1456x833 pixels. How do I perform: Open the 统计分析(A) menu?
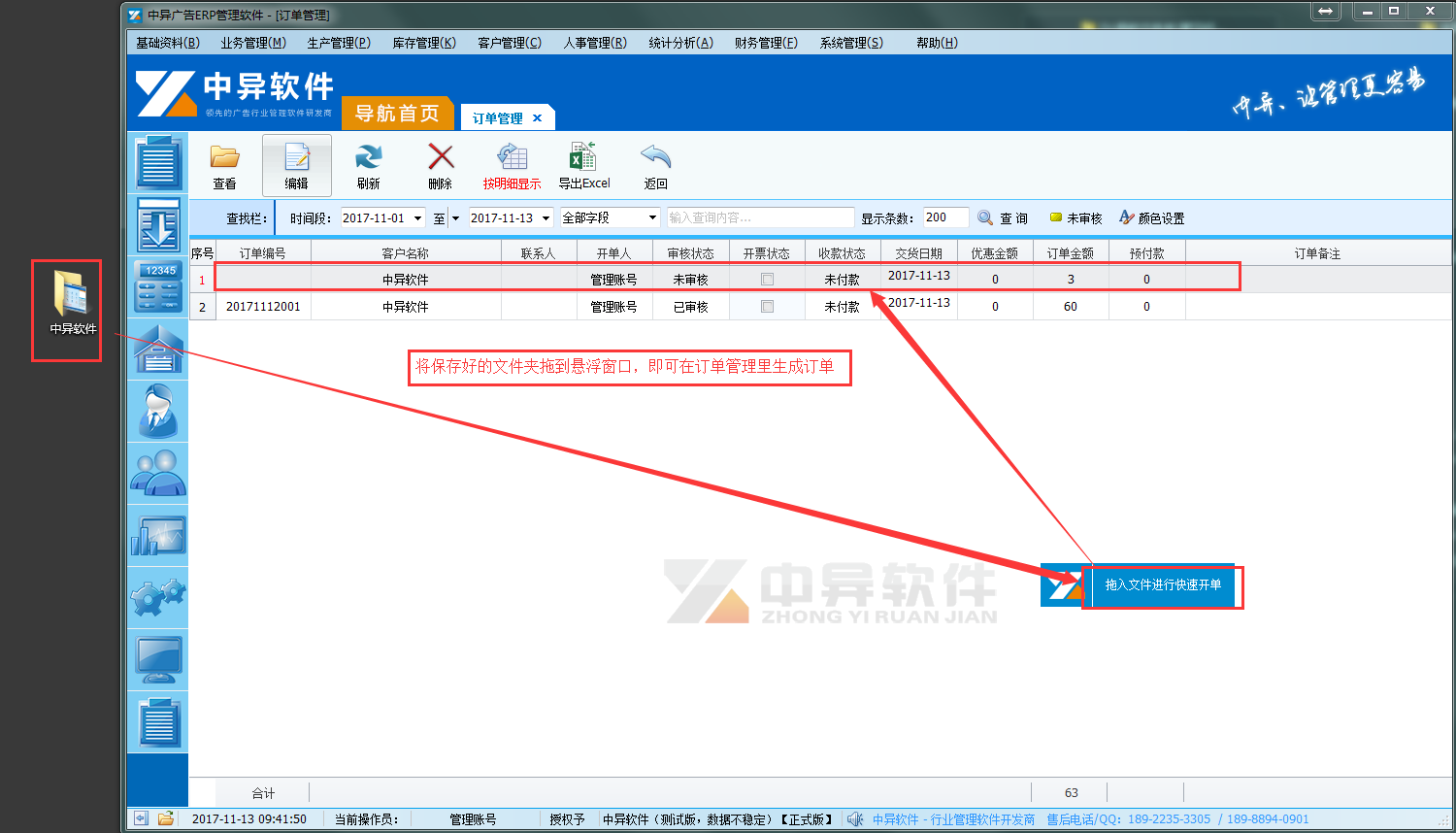pyautogui.click(x=680, y=43)
